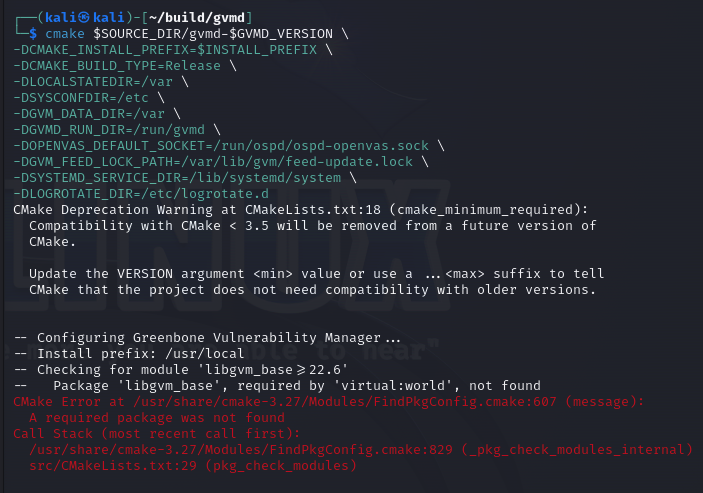Click the cmake command word
The image size is (703, 493).
(x=65, y=34)
